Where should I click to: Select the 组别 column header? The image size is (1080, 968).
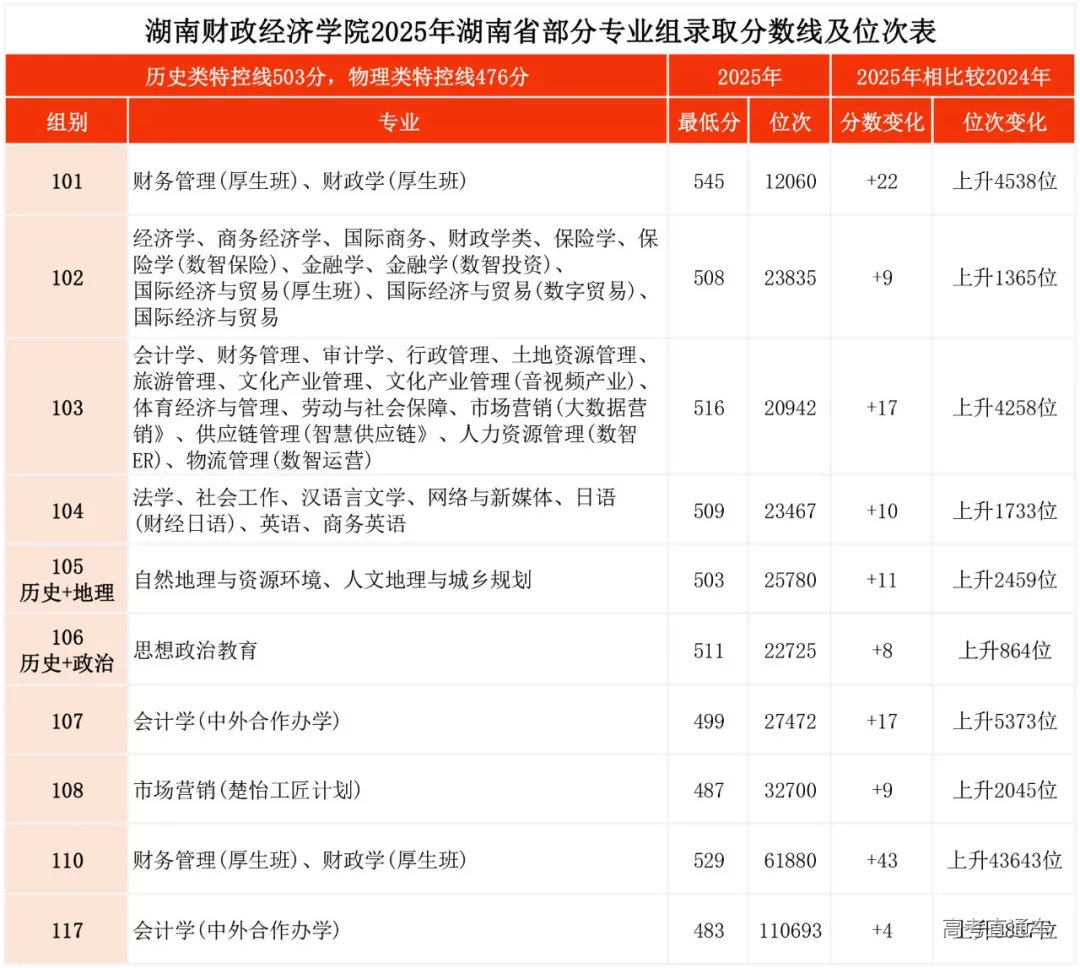(65, 122)
